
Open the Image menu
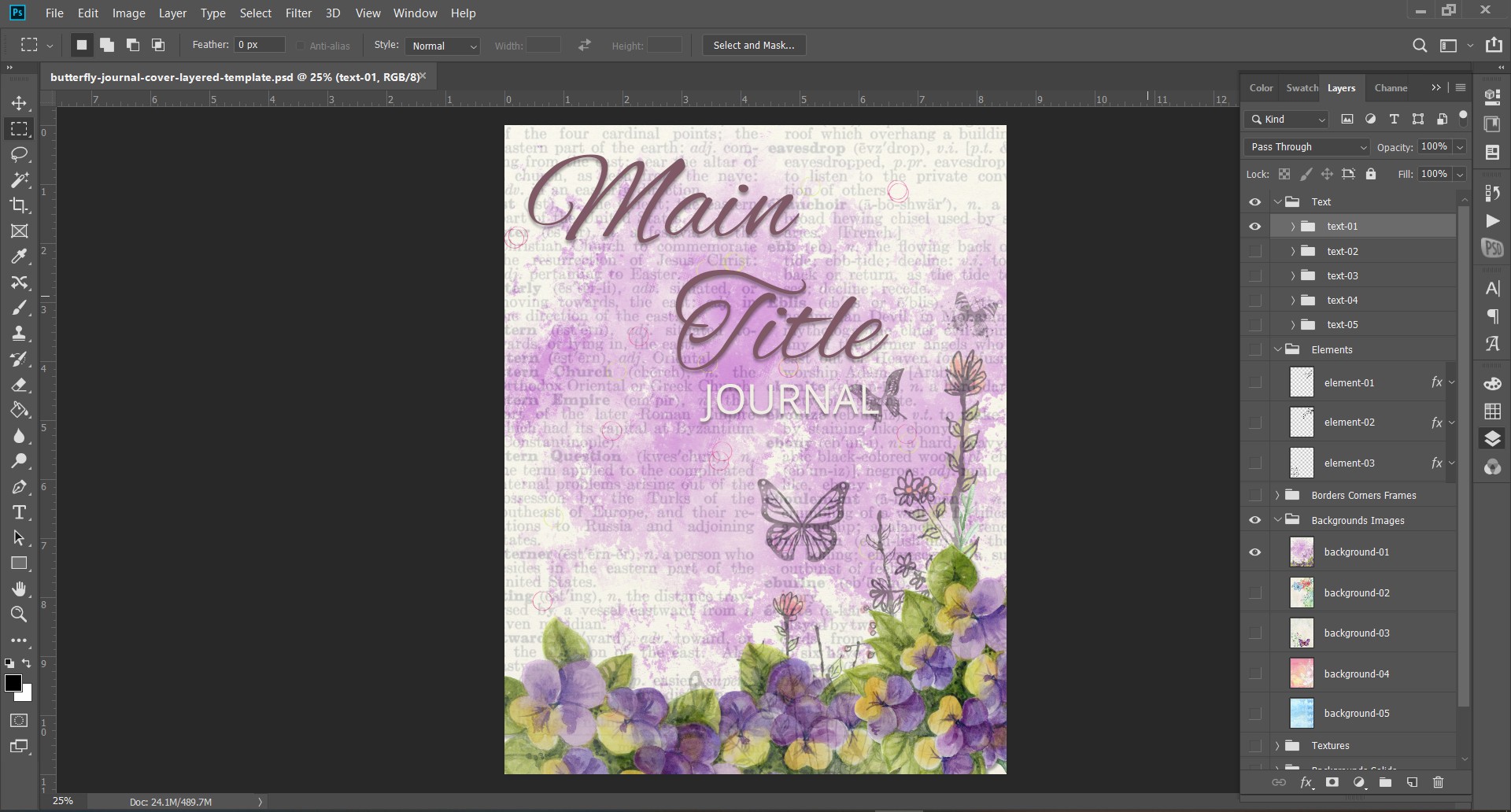[x=128, y=13]
